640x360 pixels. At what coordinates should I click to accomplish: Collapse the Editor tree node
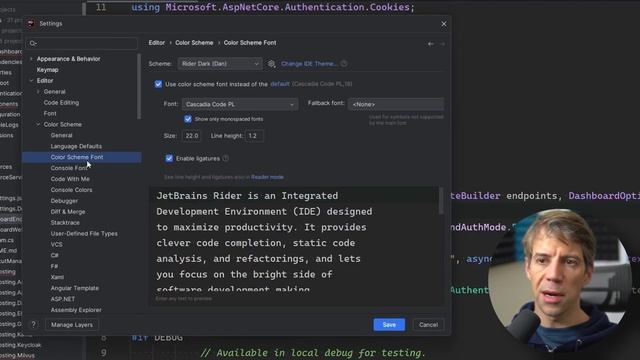(x=31, y=81)
